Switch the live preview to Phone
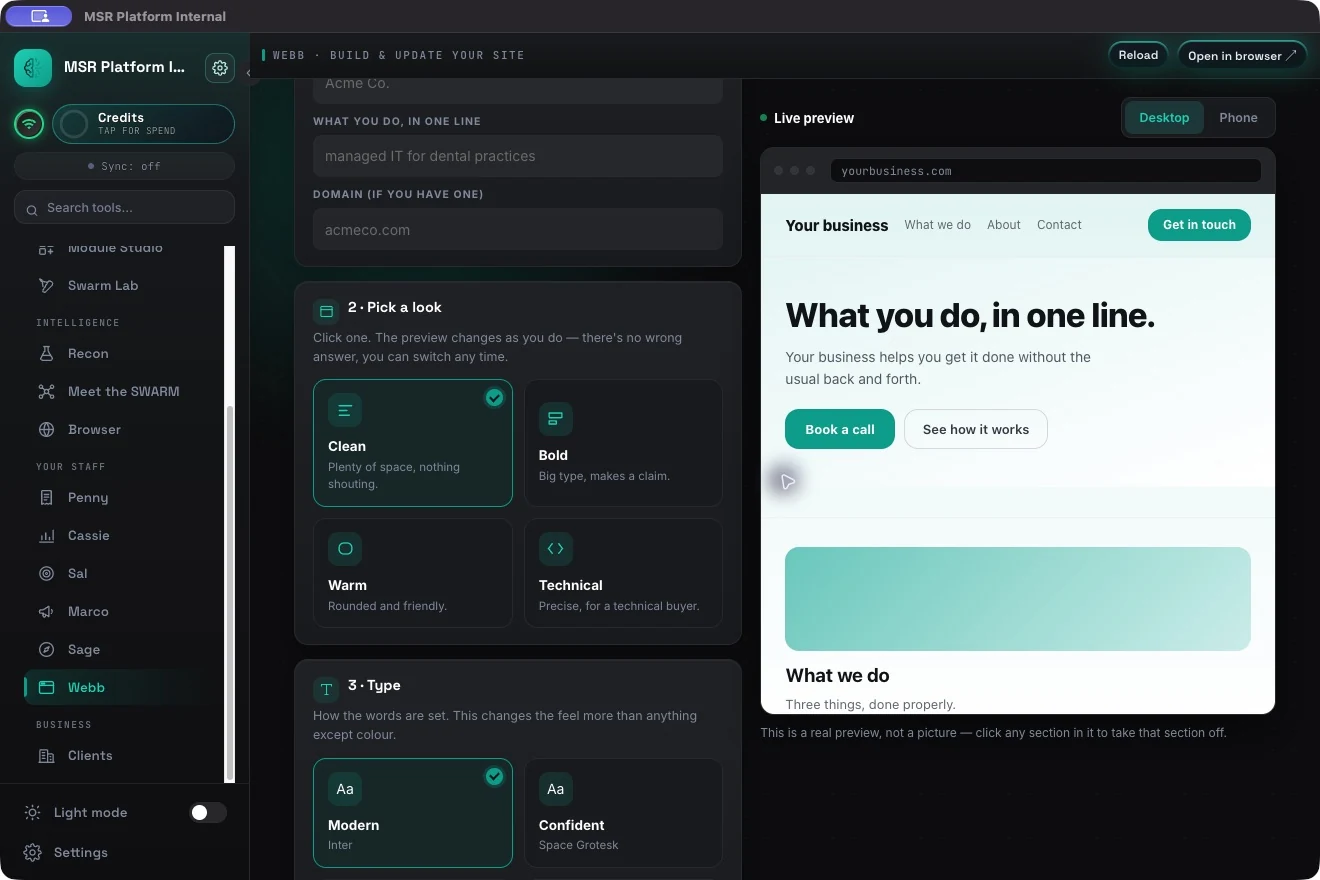Viewport: 1320px width, 880px height. coord(1238,118)
